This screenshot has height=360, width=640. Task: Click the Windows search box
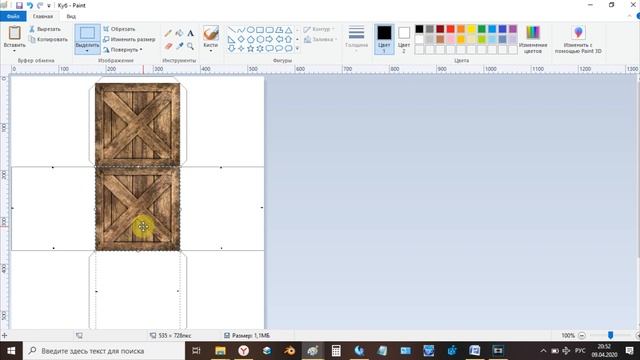tap(104, 351)
